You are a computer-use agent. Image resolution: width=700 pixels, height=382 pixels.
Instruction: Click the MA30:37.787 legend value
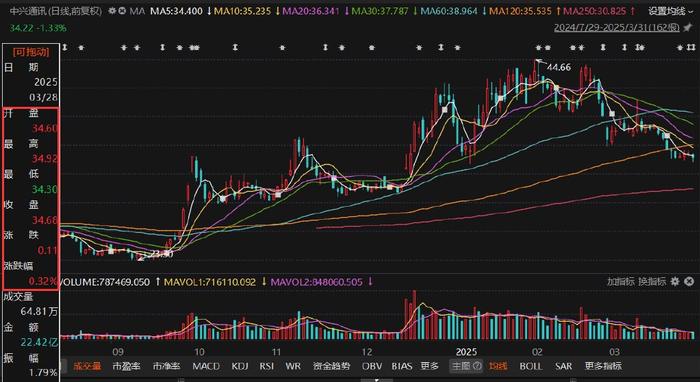[x=380, y=11]
